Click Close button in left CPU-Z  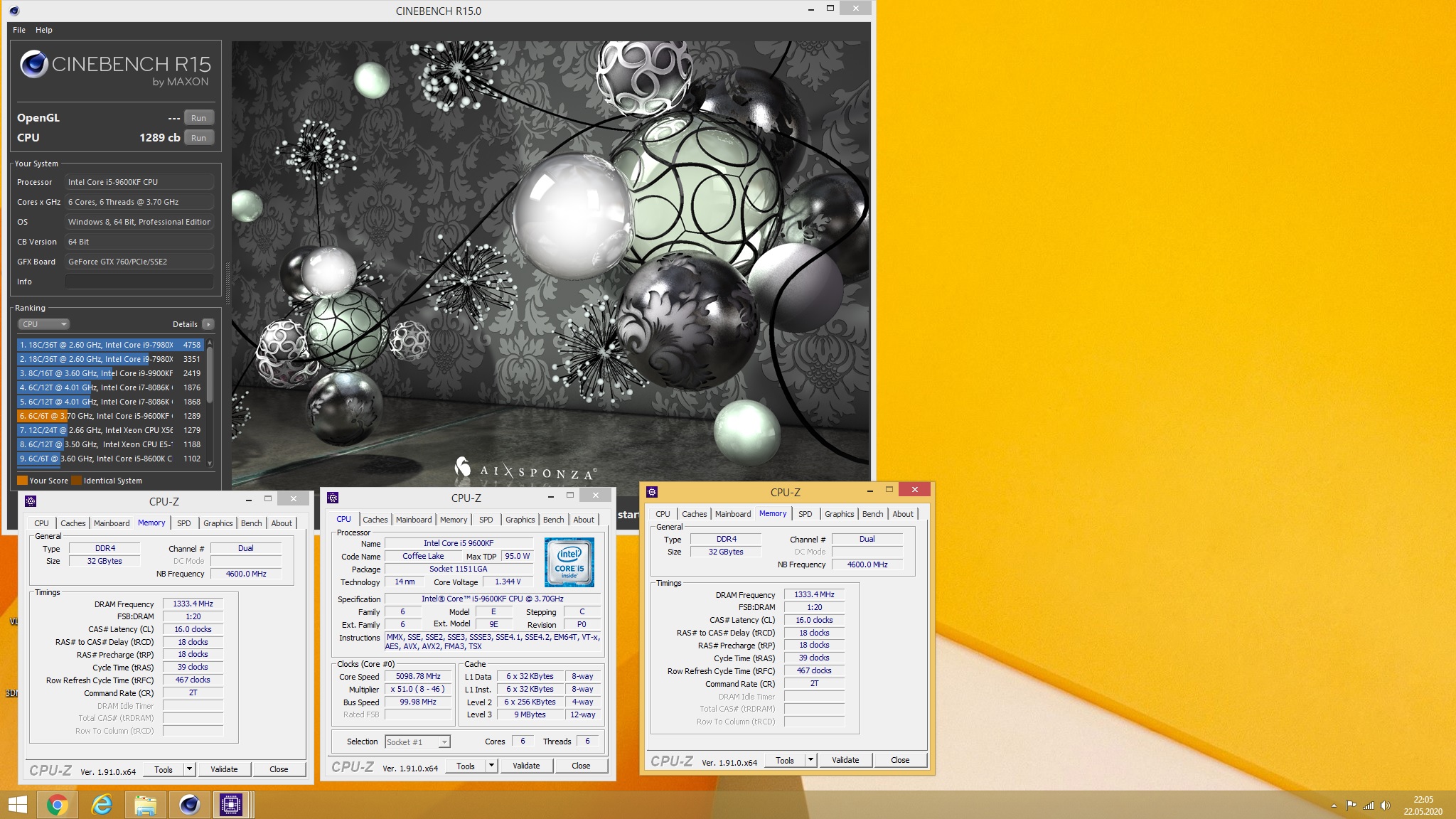click(x=279, y=769)
